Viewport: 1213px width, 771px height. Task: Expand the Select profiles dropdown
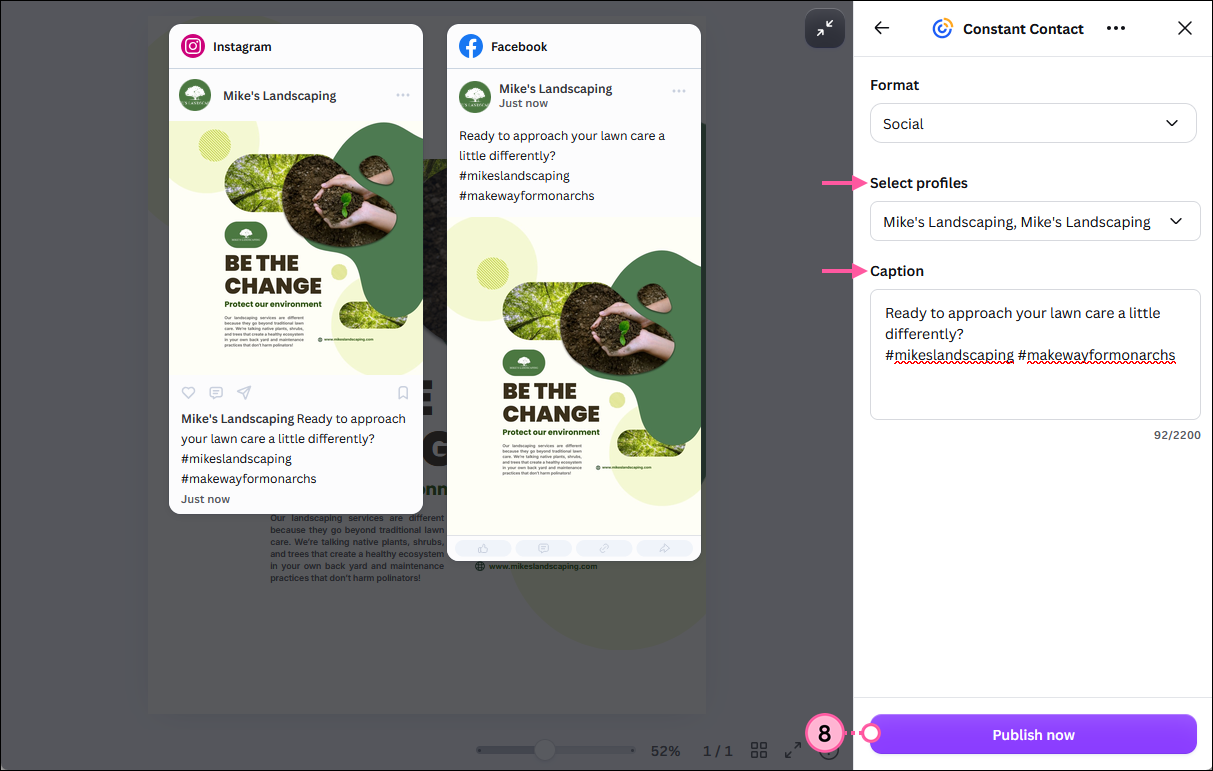[x=1035, y=221]
